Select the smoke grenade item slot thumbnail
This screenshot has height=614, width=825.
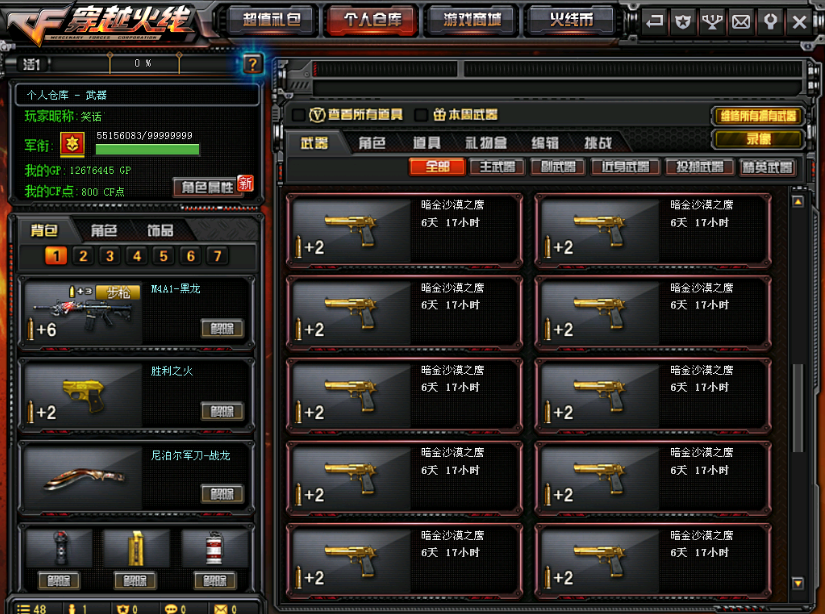(214, 548)
